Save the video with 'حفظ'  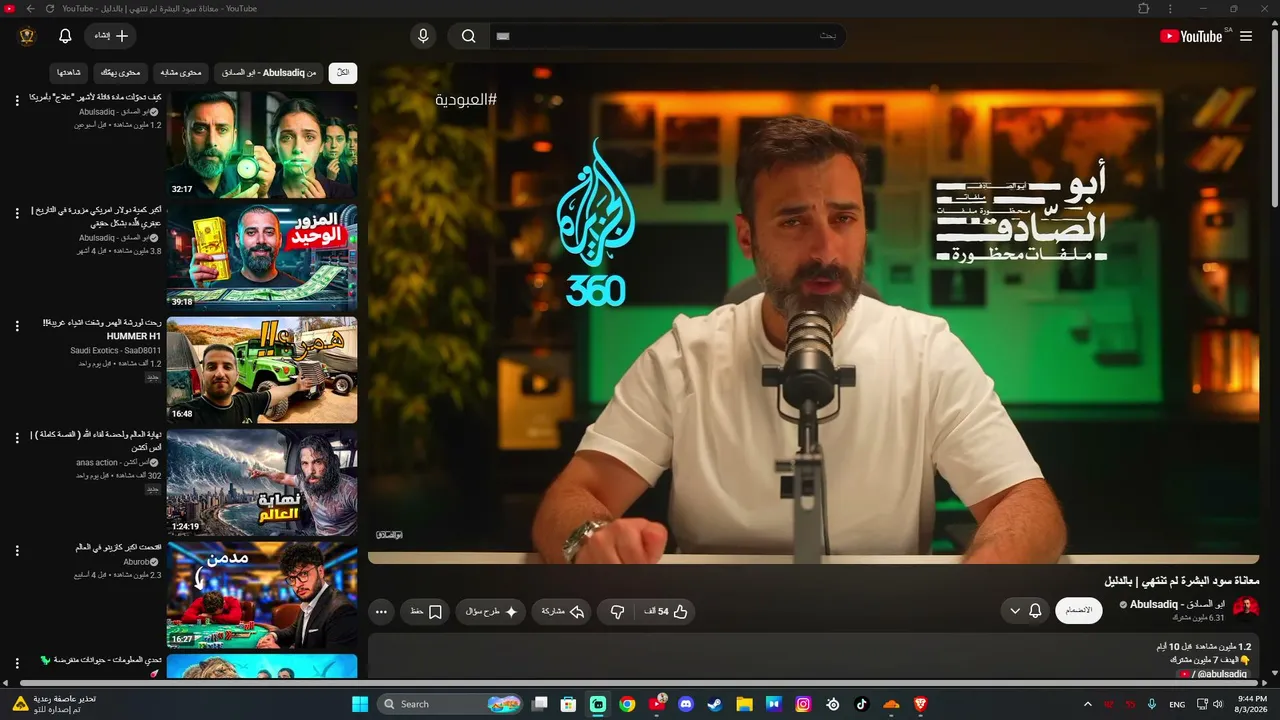426,612
